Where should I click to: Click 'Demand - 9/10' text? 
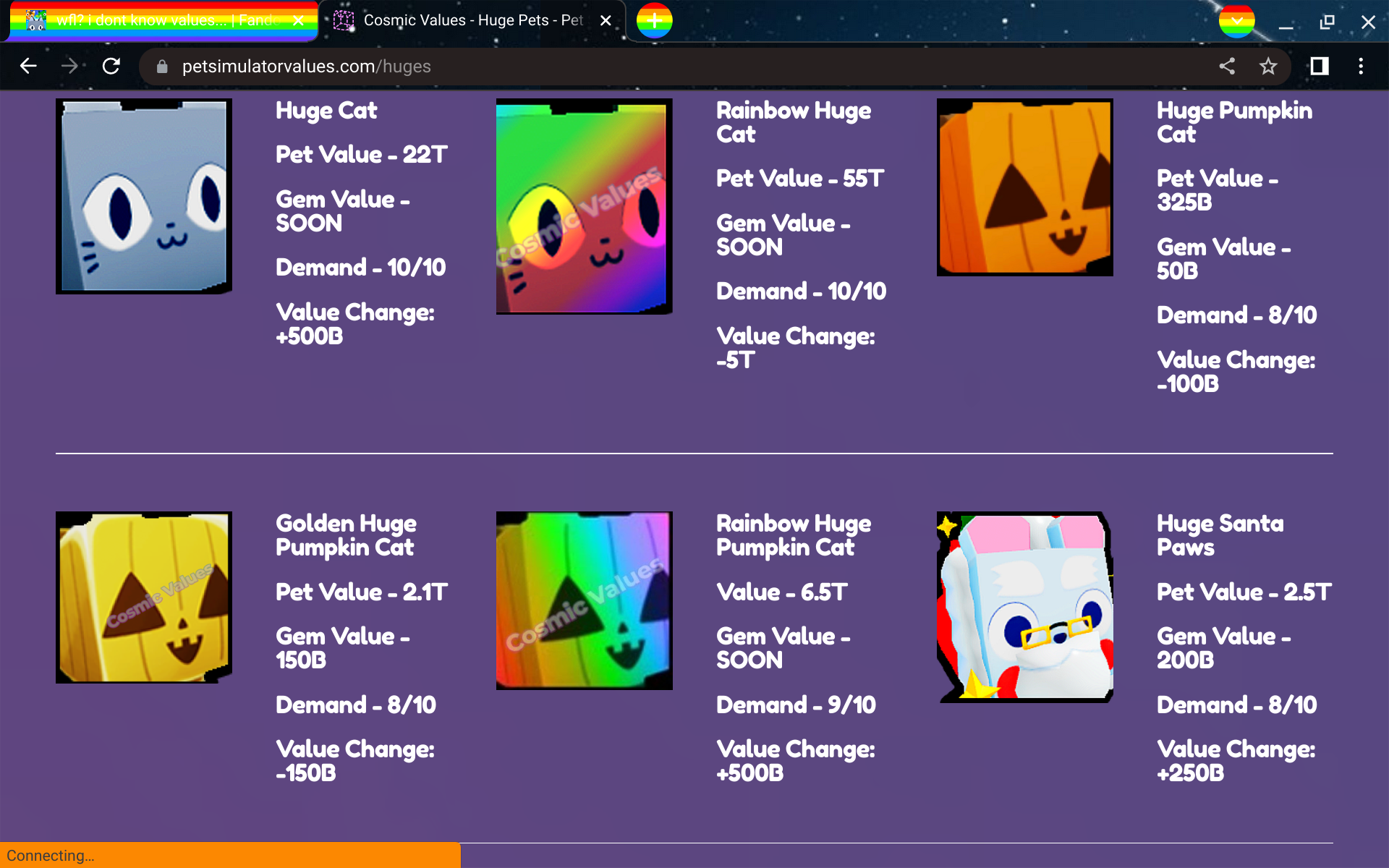796,705
